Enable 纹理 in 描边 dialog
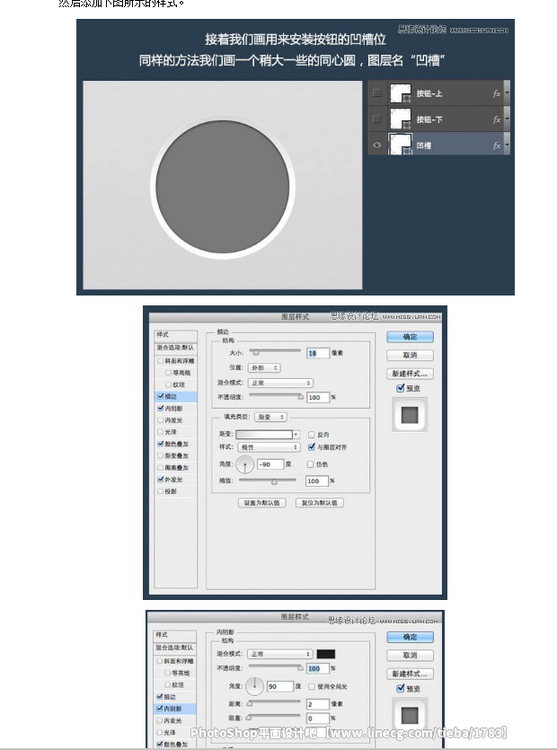The image size is (557, 750). tap(168, 385)
